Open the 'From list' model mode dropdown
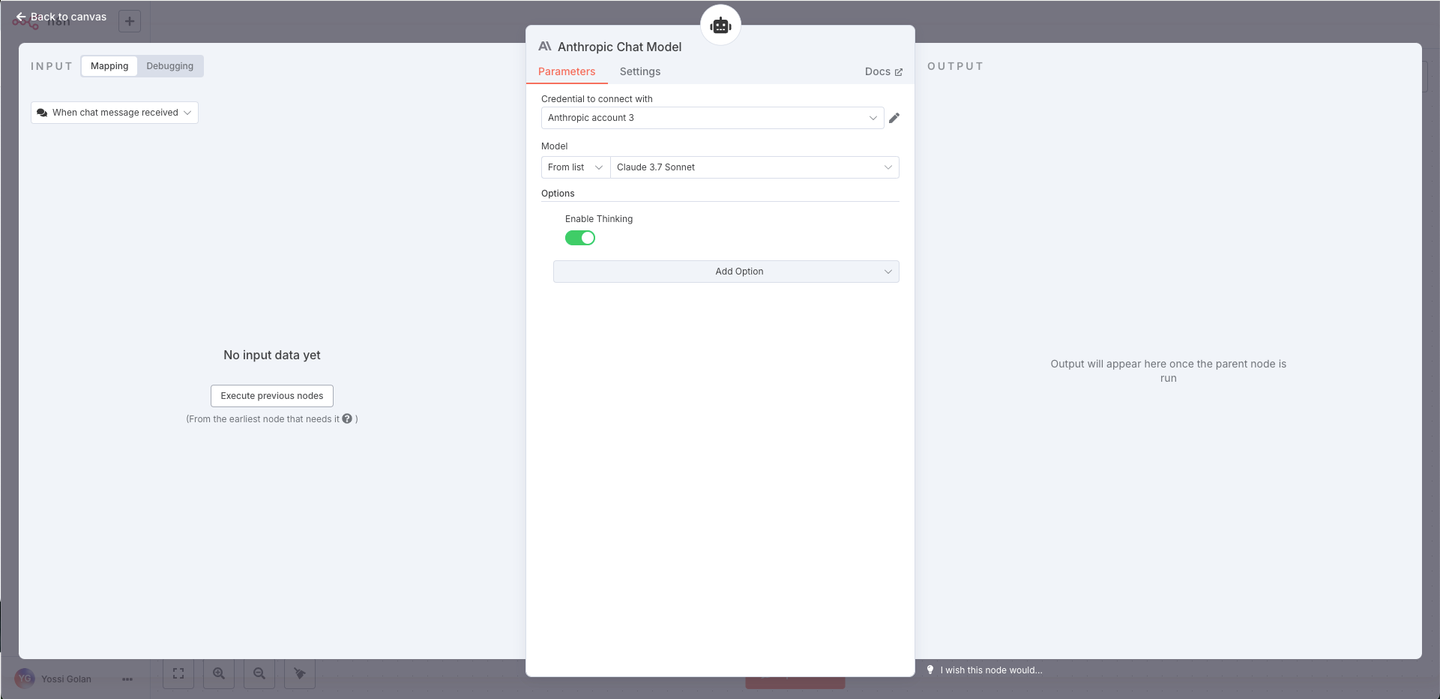 point(576,167)
